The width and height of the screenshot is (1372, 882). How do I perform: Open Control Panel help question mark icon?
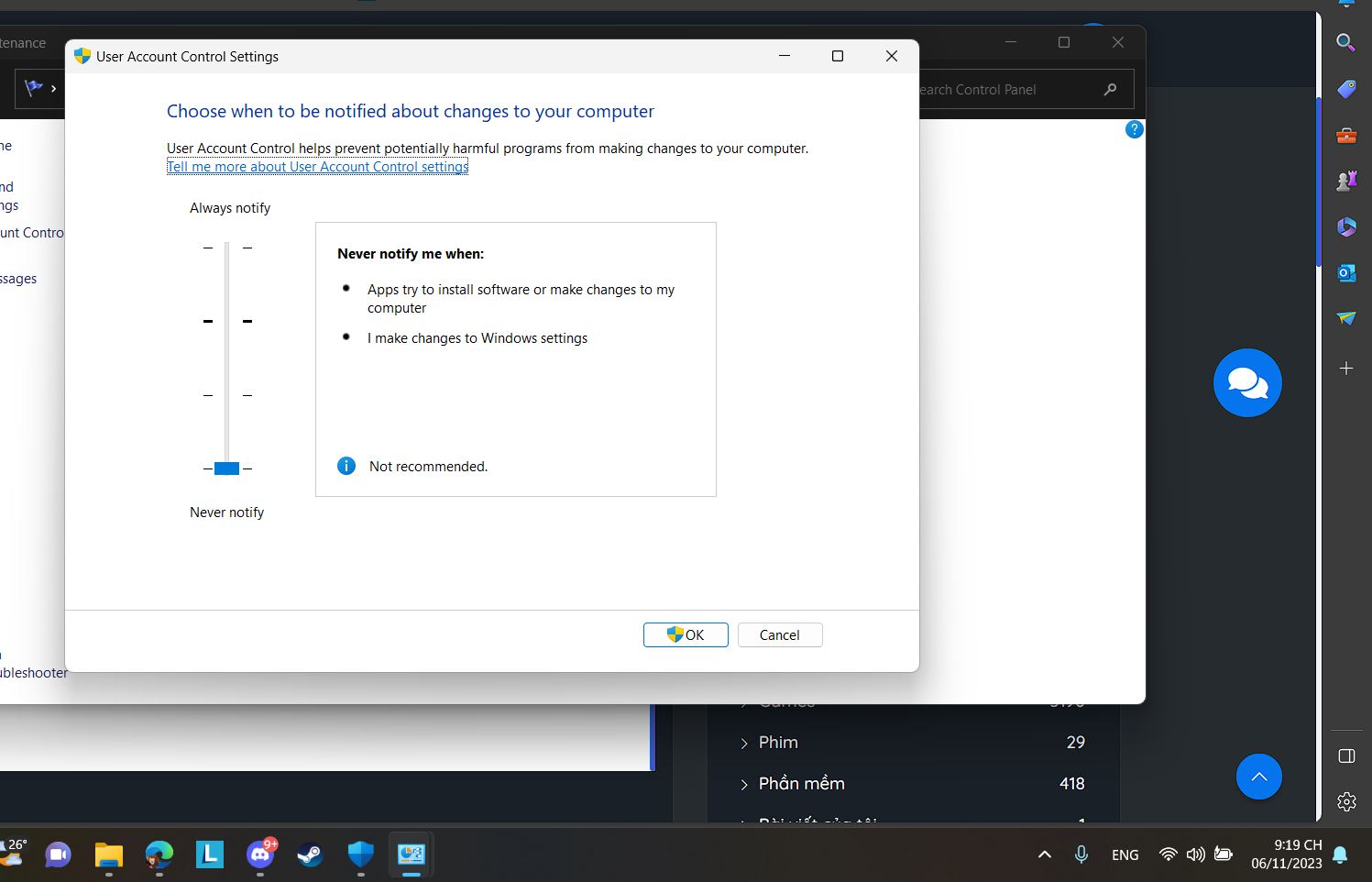(1134, 129)
